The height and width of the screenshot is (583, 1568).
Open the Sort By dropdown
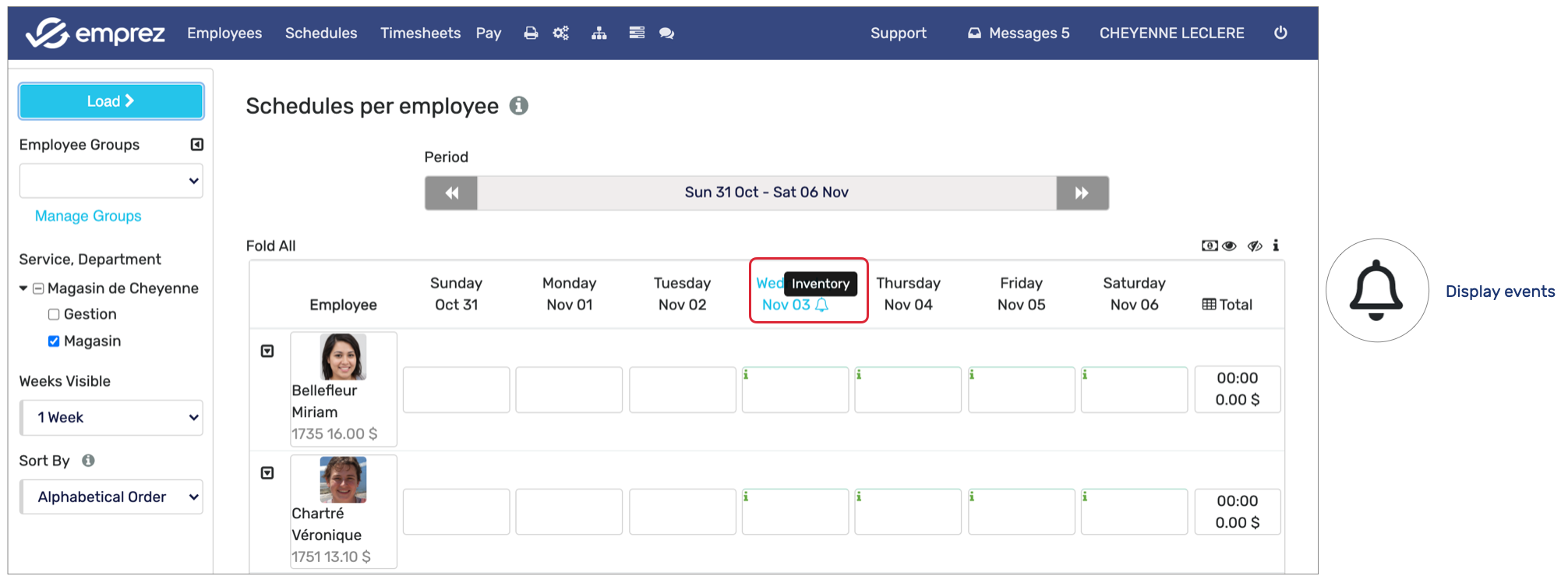tap(111, 497)
